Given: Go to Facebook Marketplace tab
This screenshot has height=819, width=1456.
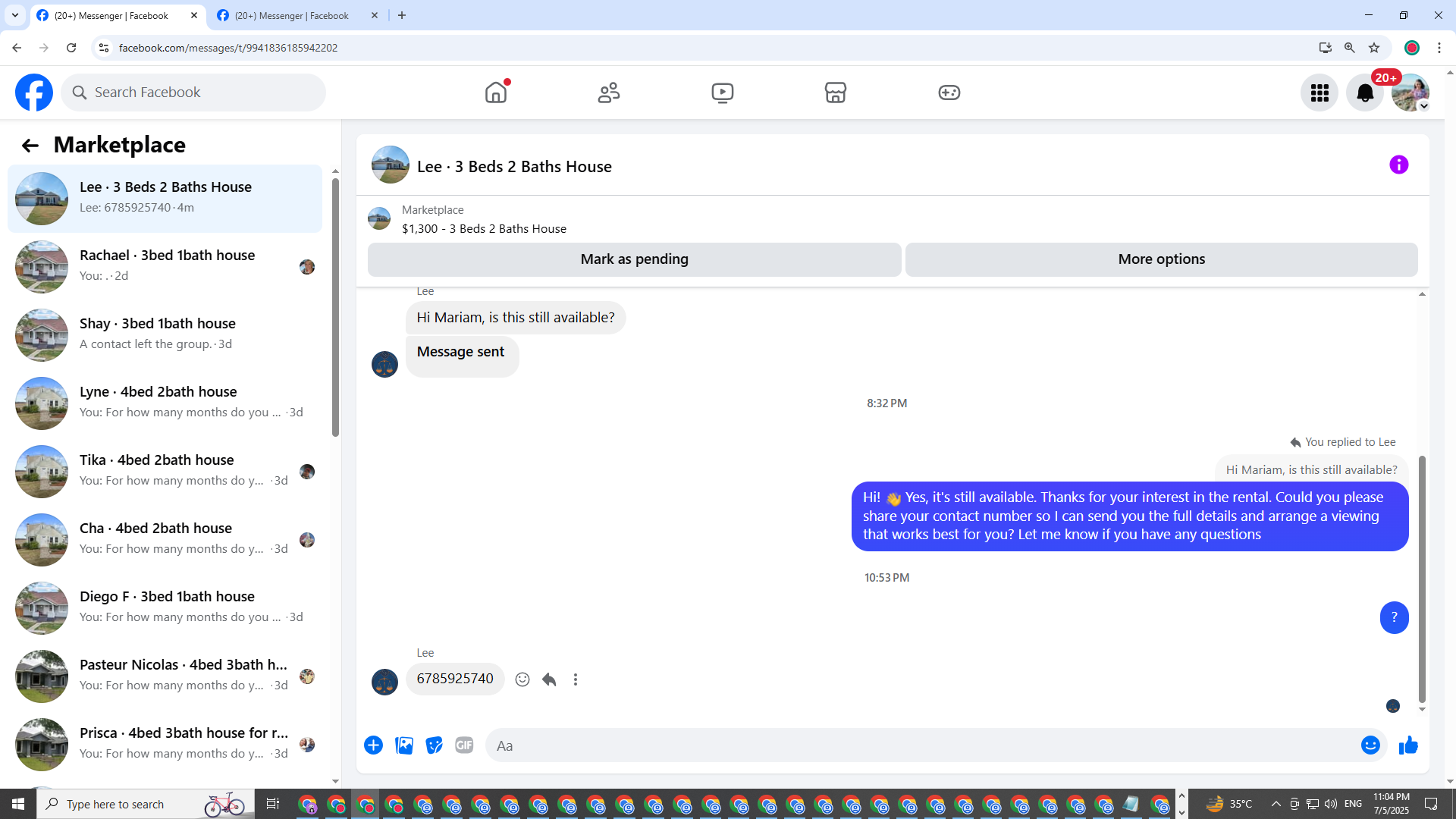Looking at the screenshot, I should click(835, 93).
